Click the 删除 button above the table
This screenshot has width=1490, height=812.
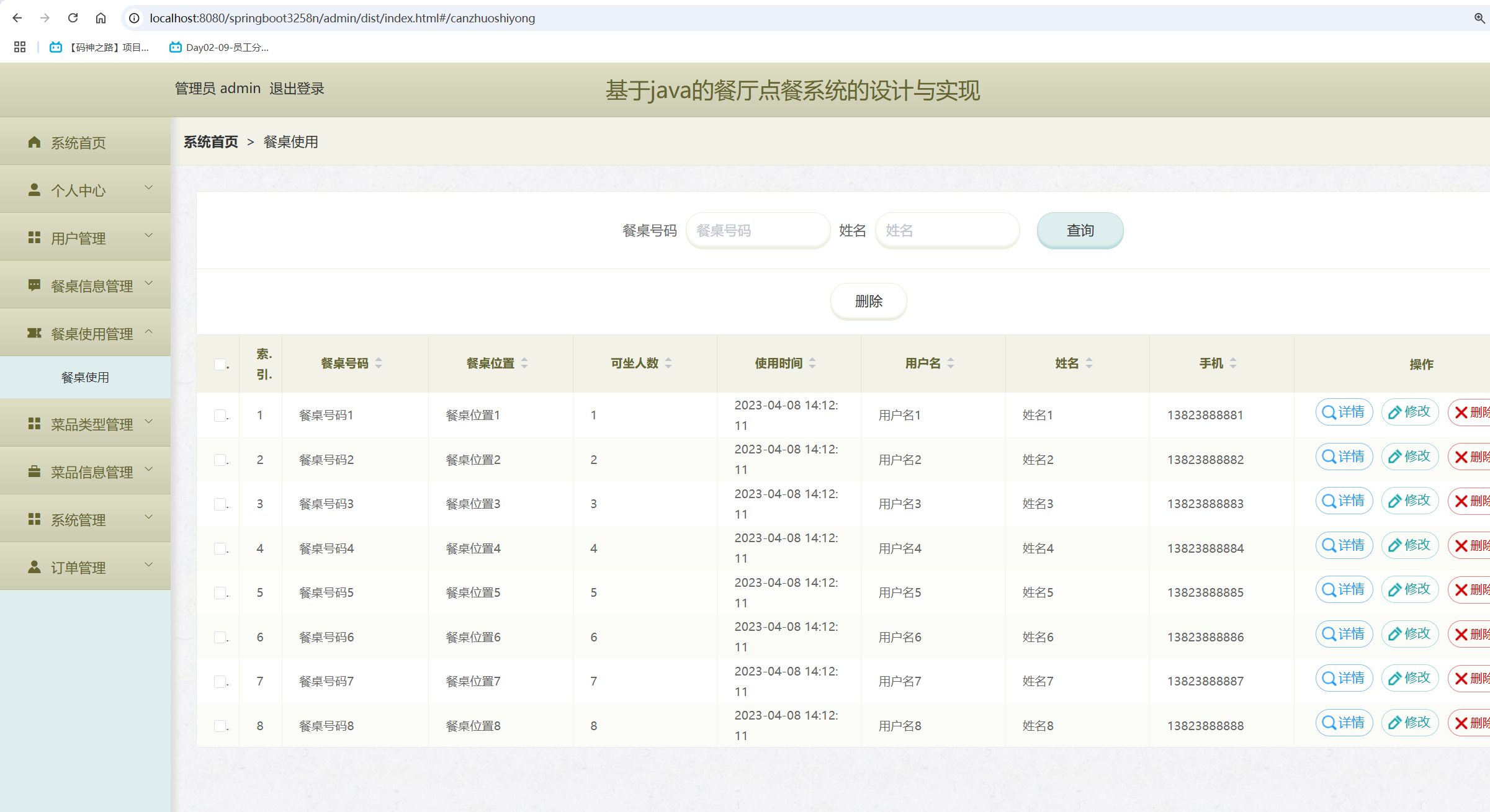(869, 301)
